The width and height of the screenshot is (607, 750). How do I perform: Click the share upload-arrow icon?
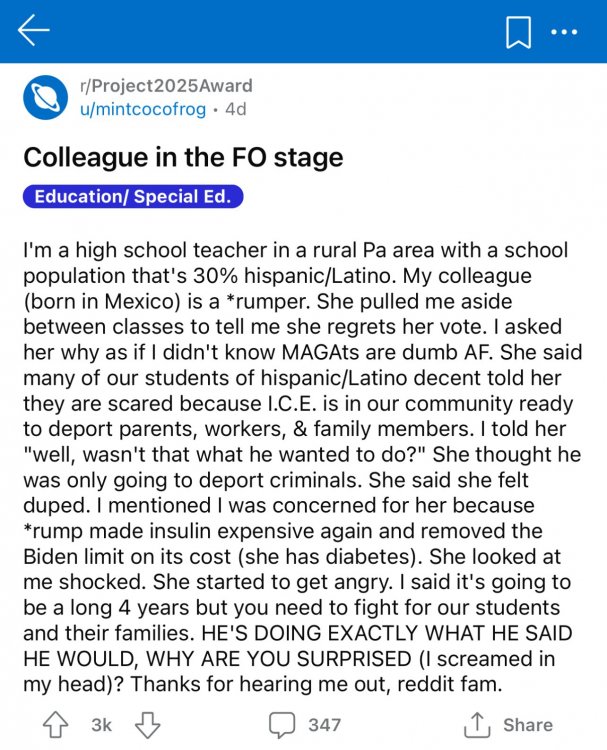point(480,724)
